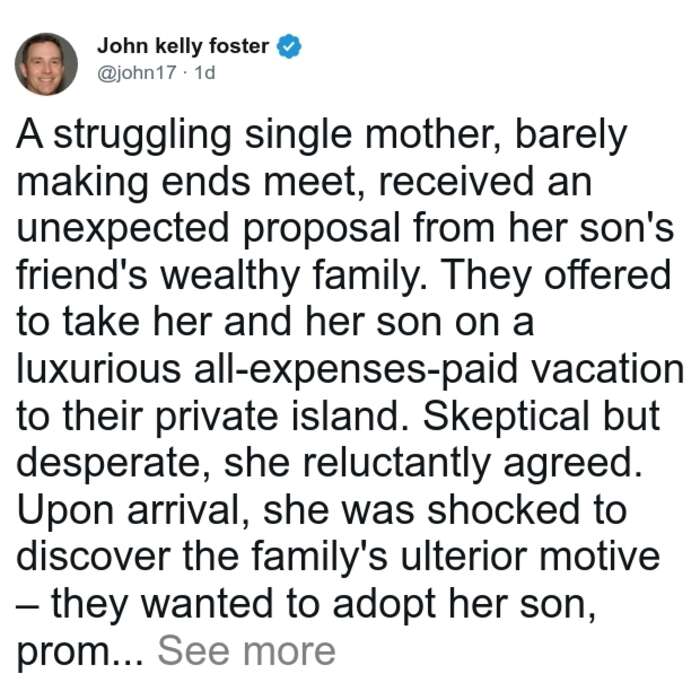This screenshot has height=700, width=700.
Task: Select the word "struggling" in the post
Action: (x=143, y=136)
